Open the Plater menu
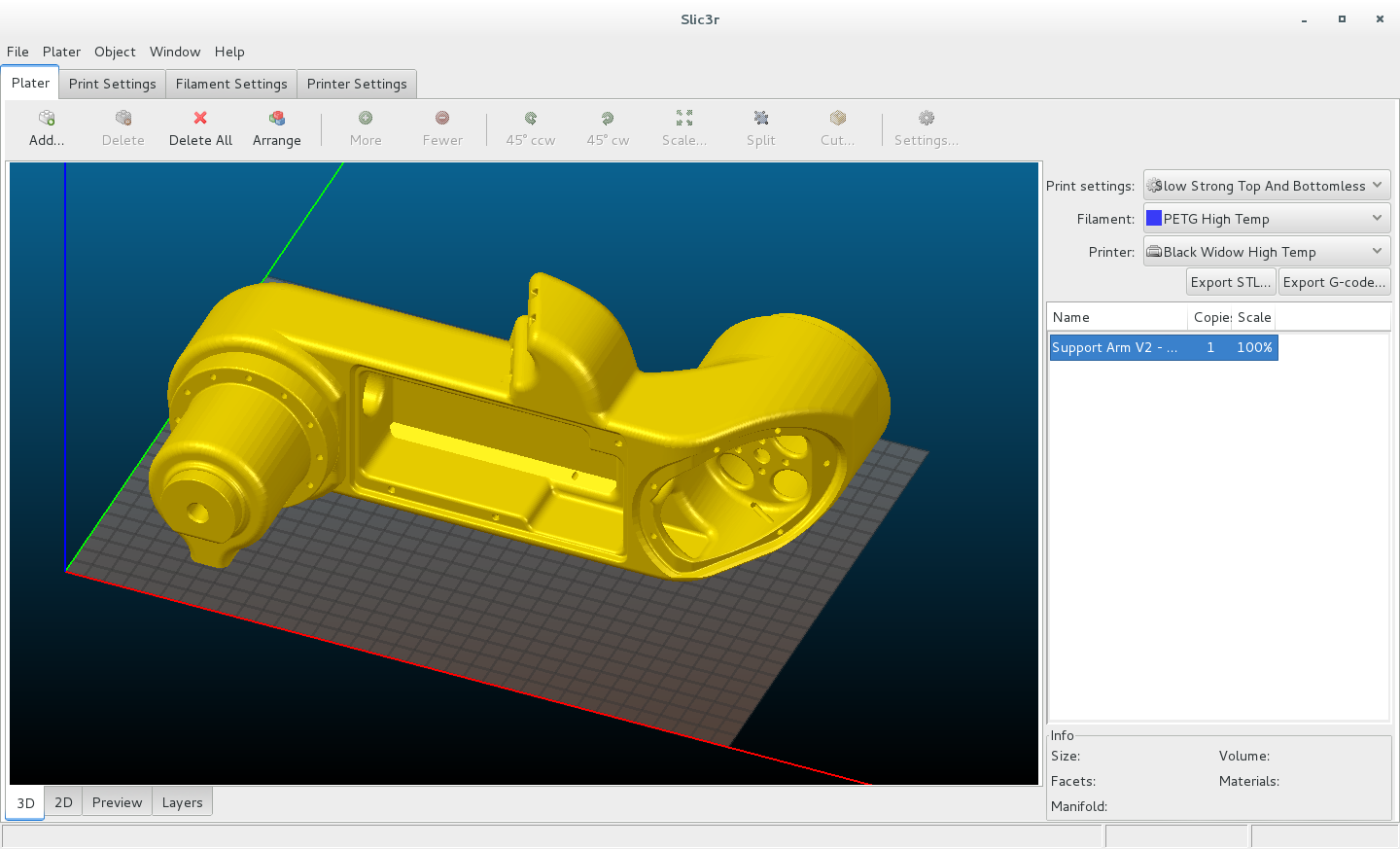The height and width of the screenshot is (849, 1400). click(61, 52)
